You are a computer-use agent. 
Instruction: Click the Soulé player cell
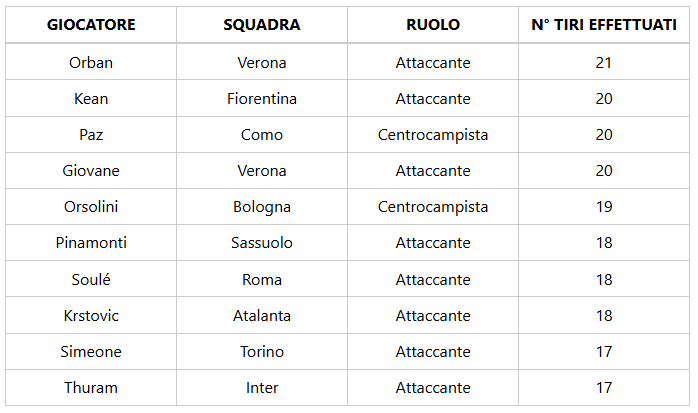pos(91,280)
